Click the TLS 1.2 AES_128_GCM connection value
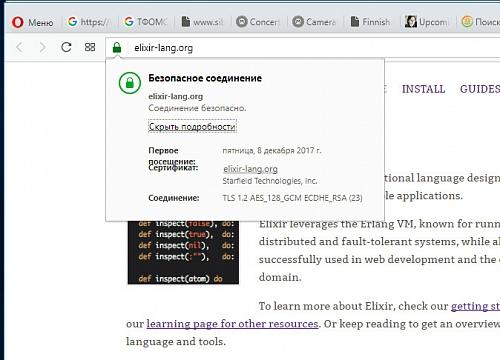The image size is (500, 360). click(292, 198)
